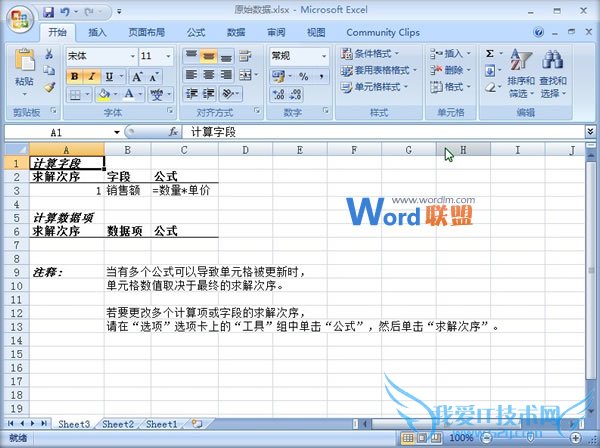Switch to the 插入 ribbon tab

coord(97,33)
